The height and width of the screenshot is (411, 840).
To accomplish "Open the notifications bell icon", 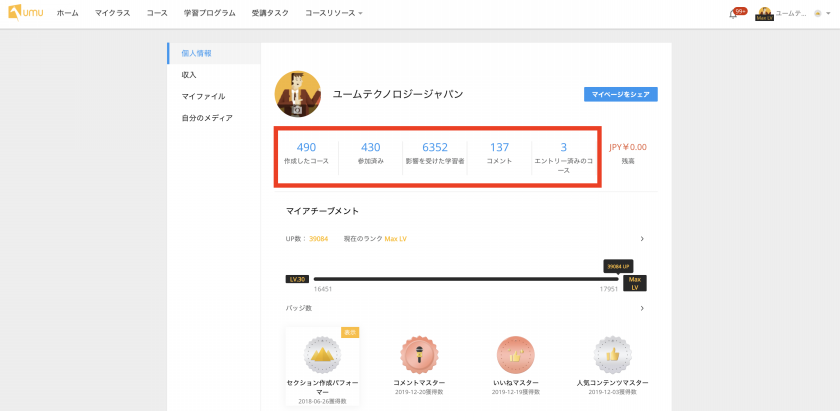I will click(x=733, y=14).
